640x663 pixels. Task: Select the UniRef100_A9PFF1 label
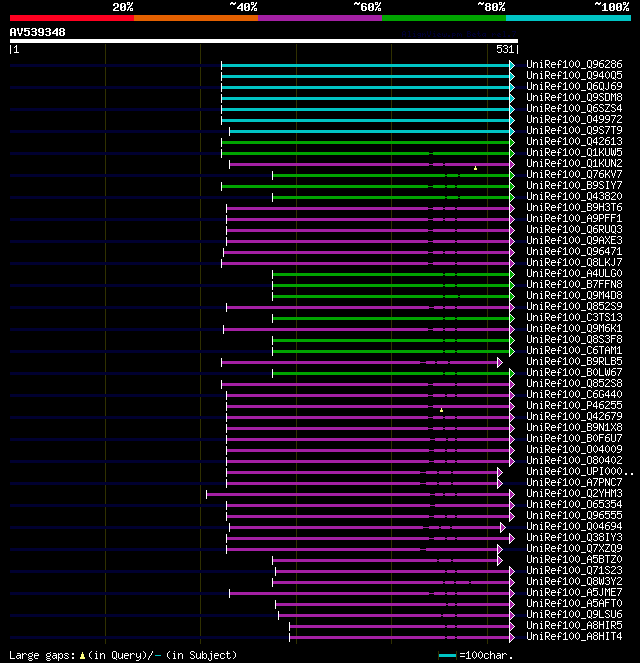point(574,218)
